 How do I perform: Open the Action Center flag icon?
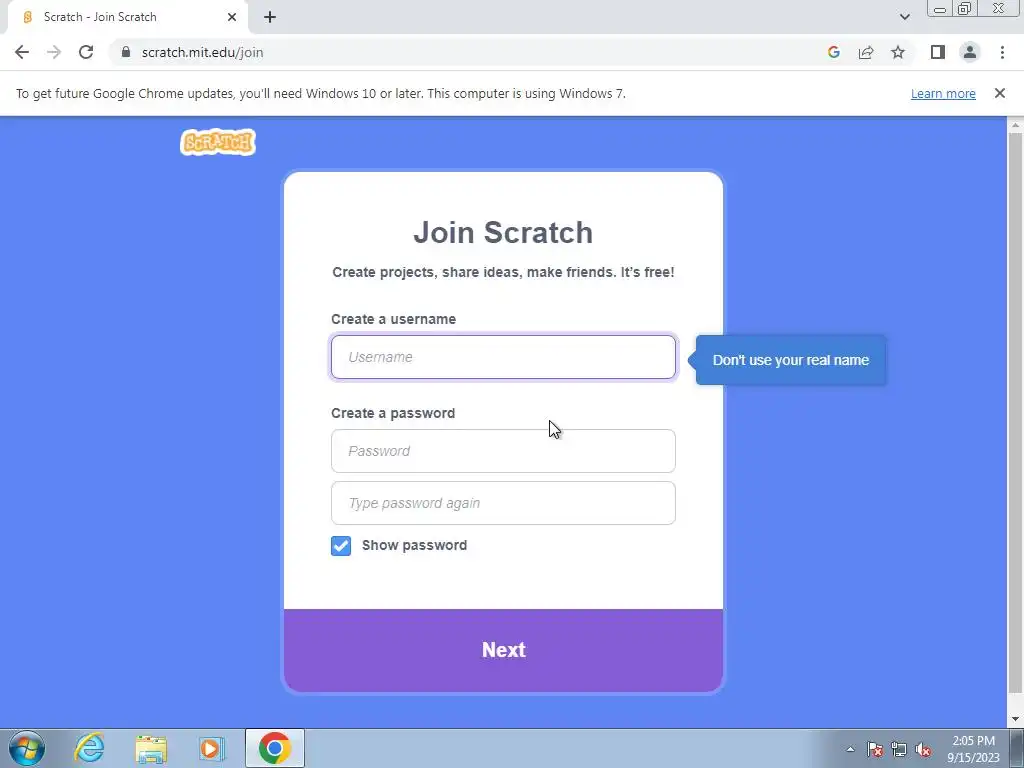coord(875,749)
